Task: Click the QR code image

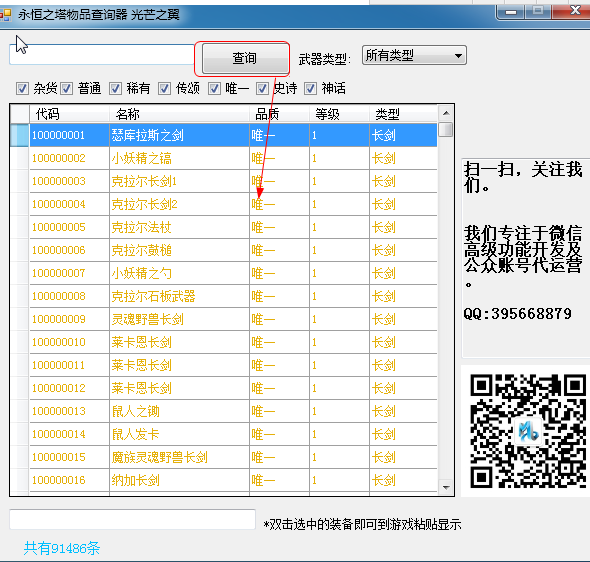Action: (x=528, y=431)
